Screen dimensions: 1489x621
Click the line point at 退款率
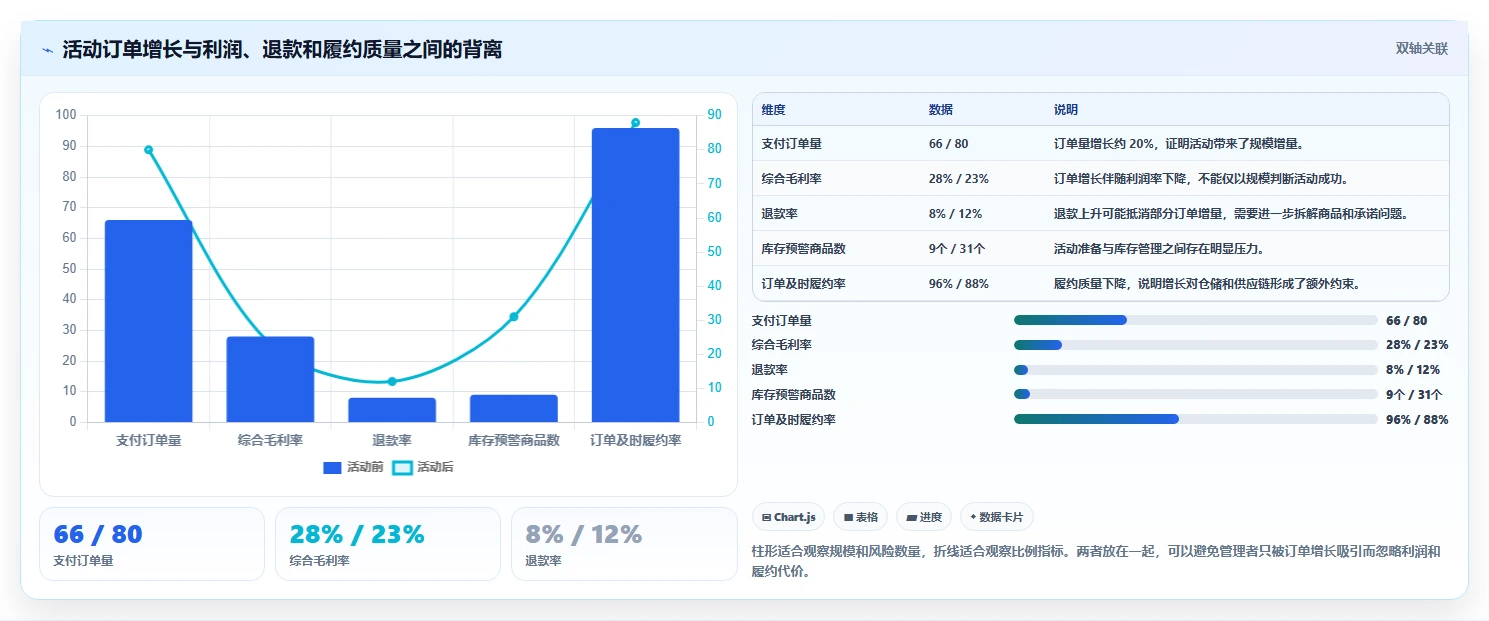[x=392, y=382]
